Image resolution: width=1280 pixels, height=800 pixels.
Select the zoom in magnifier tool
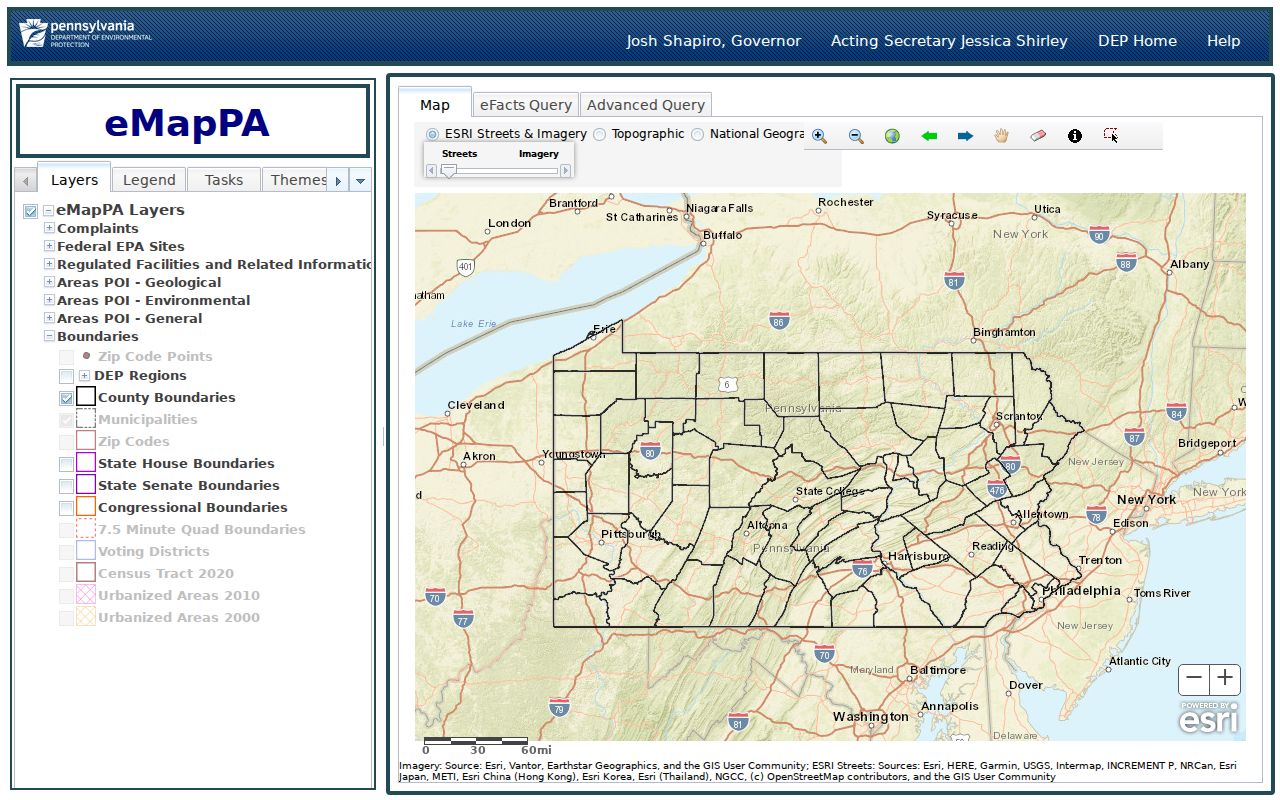819,136
